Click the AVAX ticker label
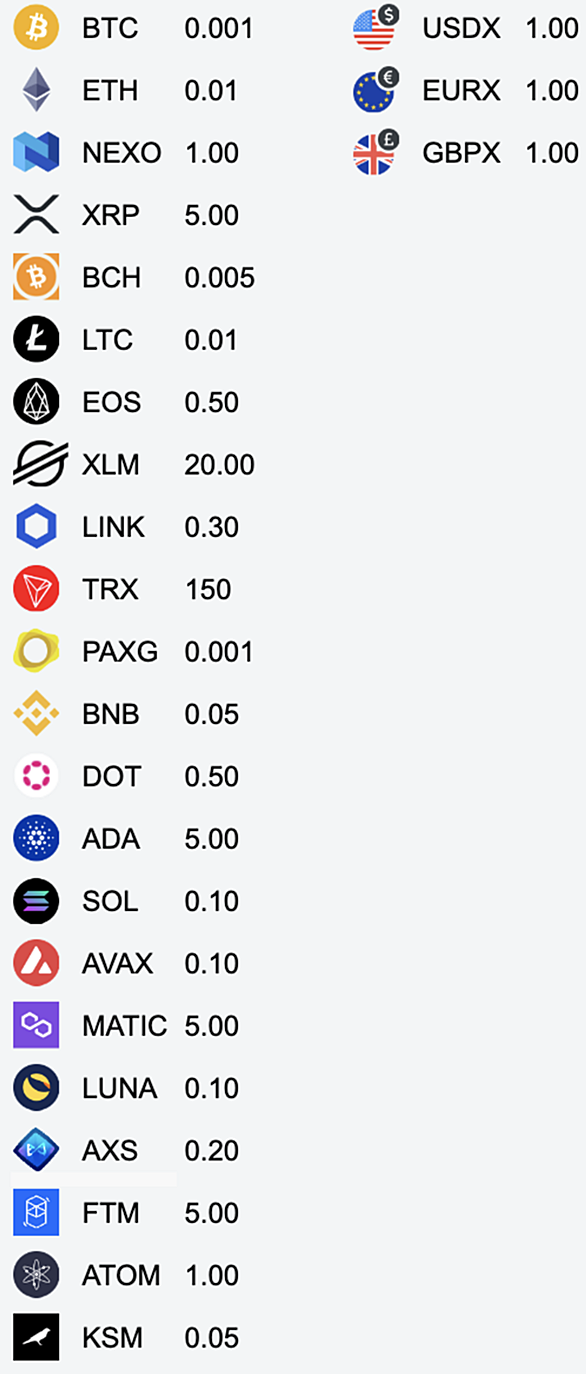586x1374 pixels. coord(118,964)
